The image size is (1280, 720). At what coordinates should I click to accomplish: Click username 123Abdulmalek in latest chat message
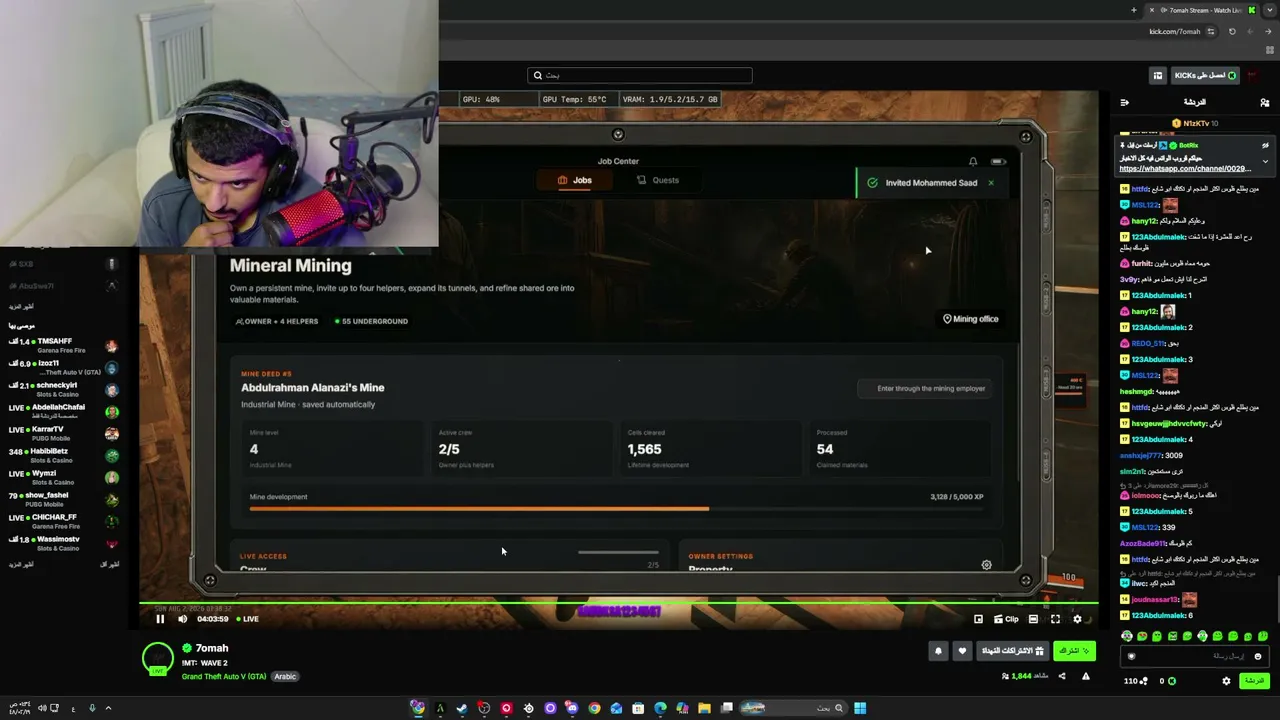(x=1158, y=615)
